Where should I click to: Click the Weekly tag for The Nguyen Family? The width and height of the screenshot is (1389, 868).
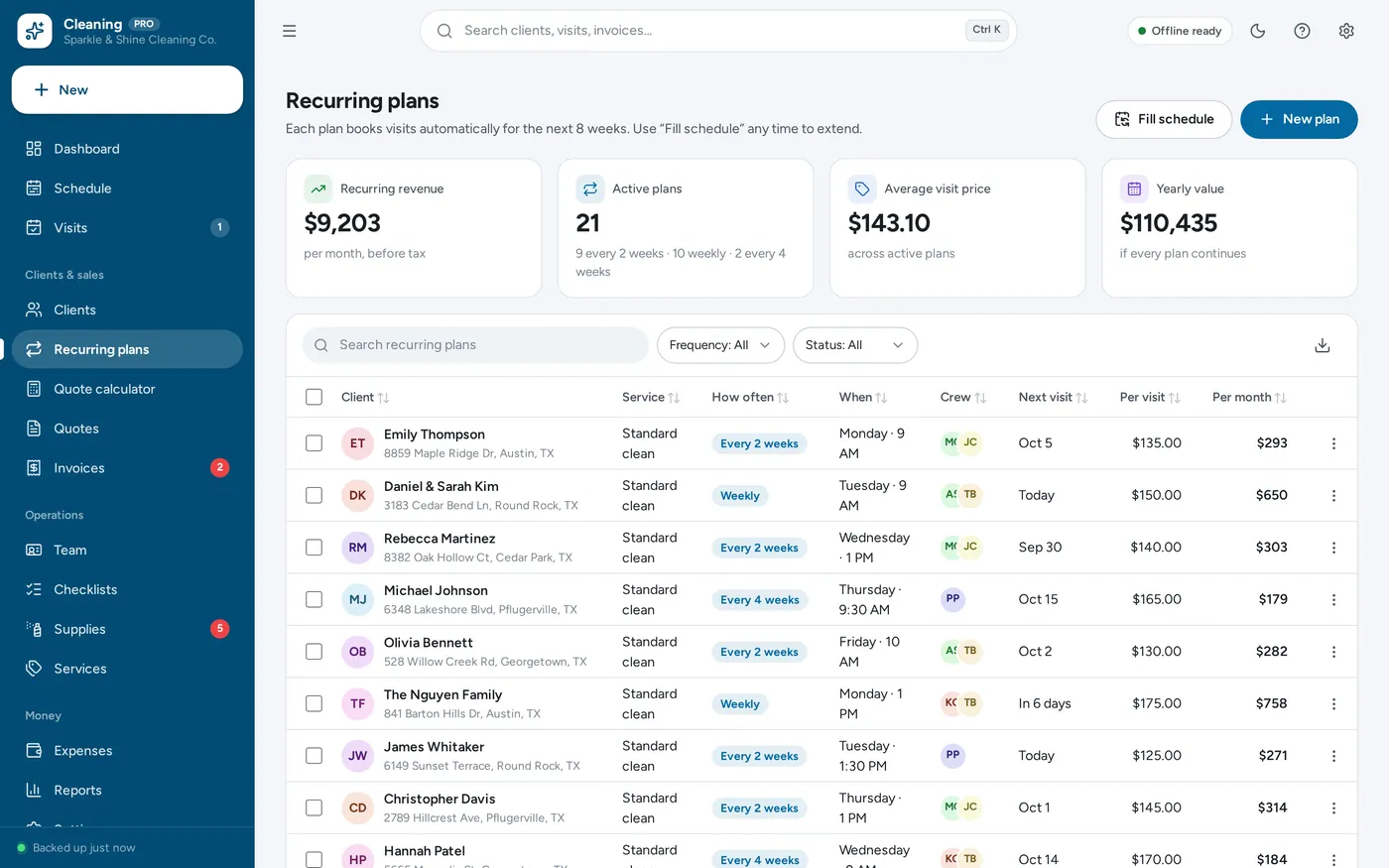(x=740, y=703)
